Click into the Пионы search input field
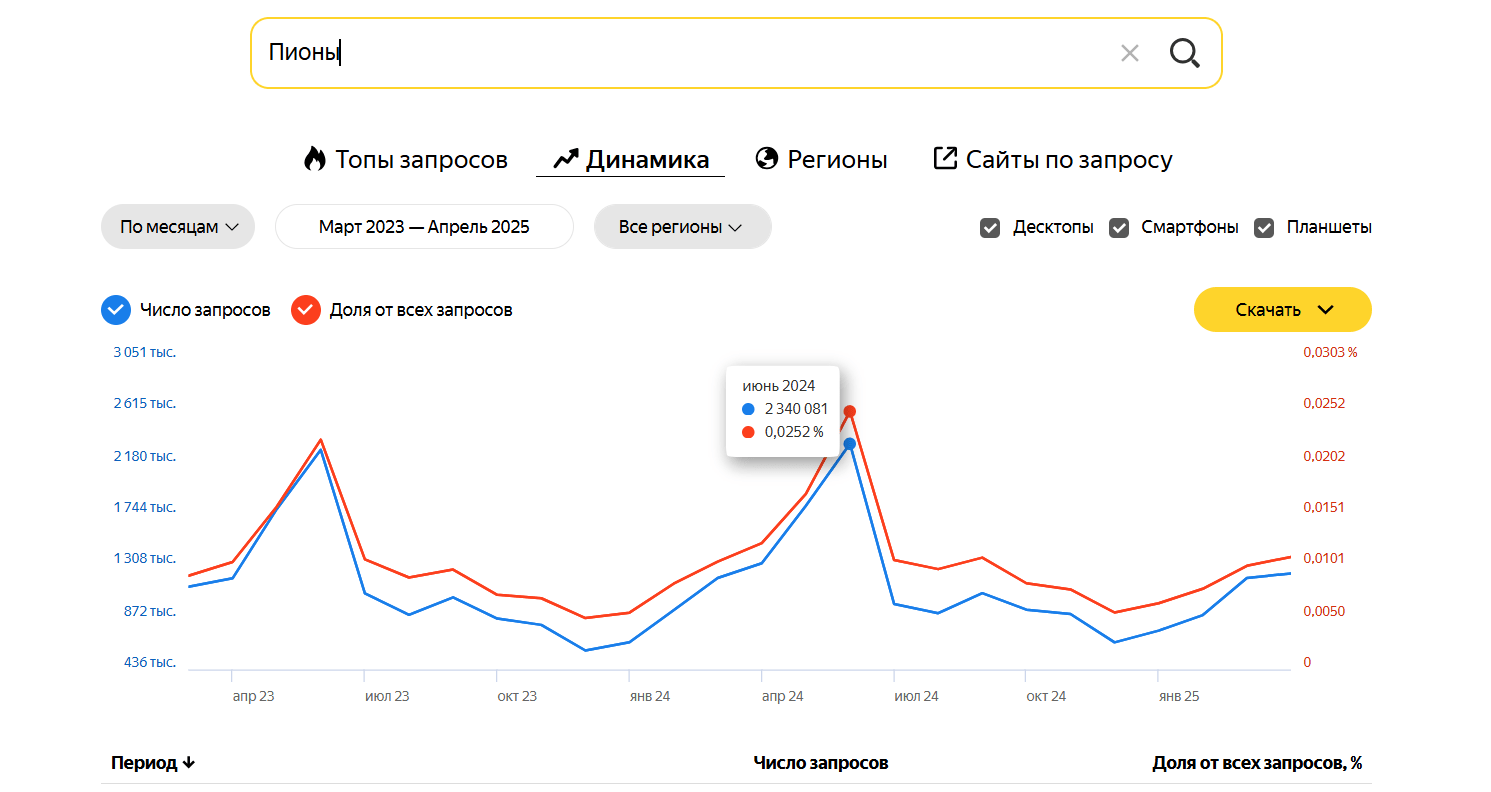 (x=680, y=53)
